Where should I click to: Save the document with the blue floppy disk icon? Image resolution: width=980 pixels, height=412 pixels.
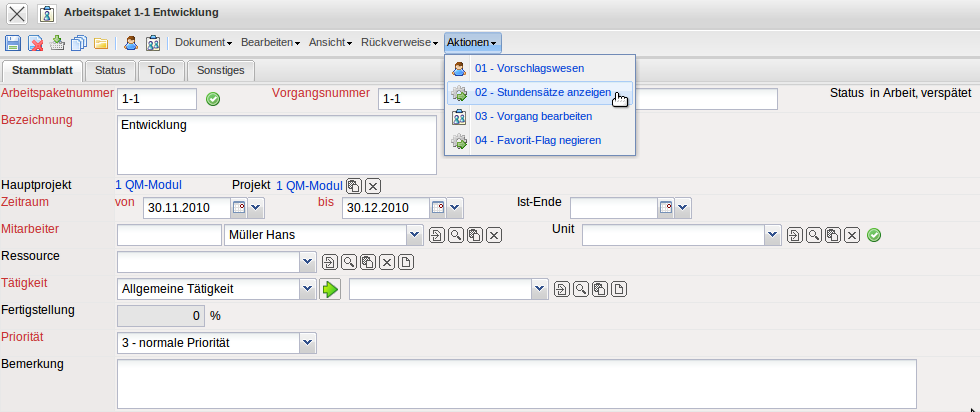pos(12,43)
